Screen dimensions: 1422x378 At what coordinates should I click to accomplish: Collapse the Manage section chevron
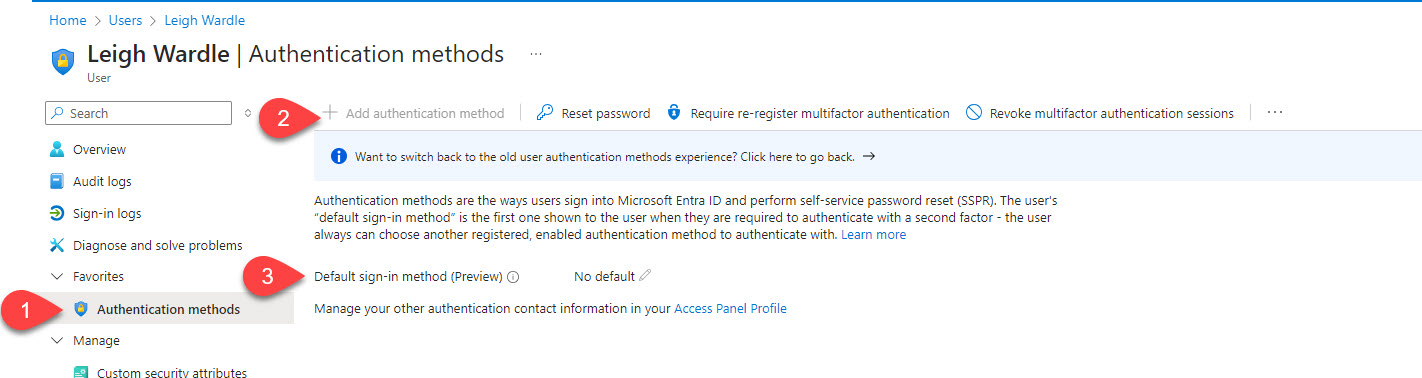pyautogui.click(x=56, y=341)
